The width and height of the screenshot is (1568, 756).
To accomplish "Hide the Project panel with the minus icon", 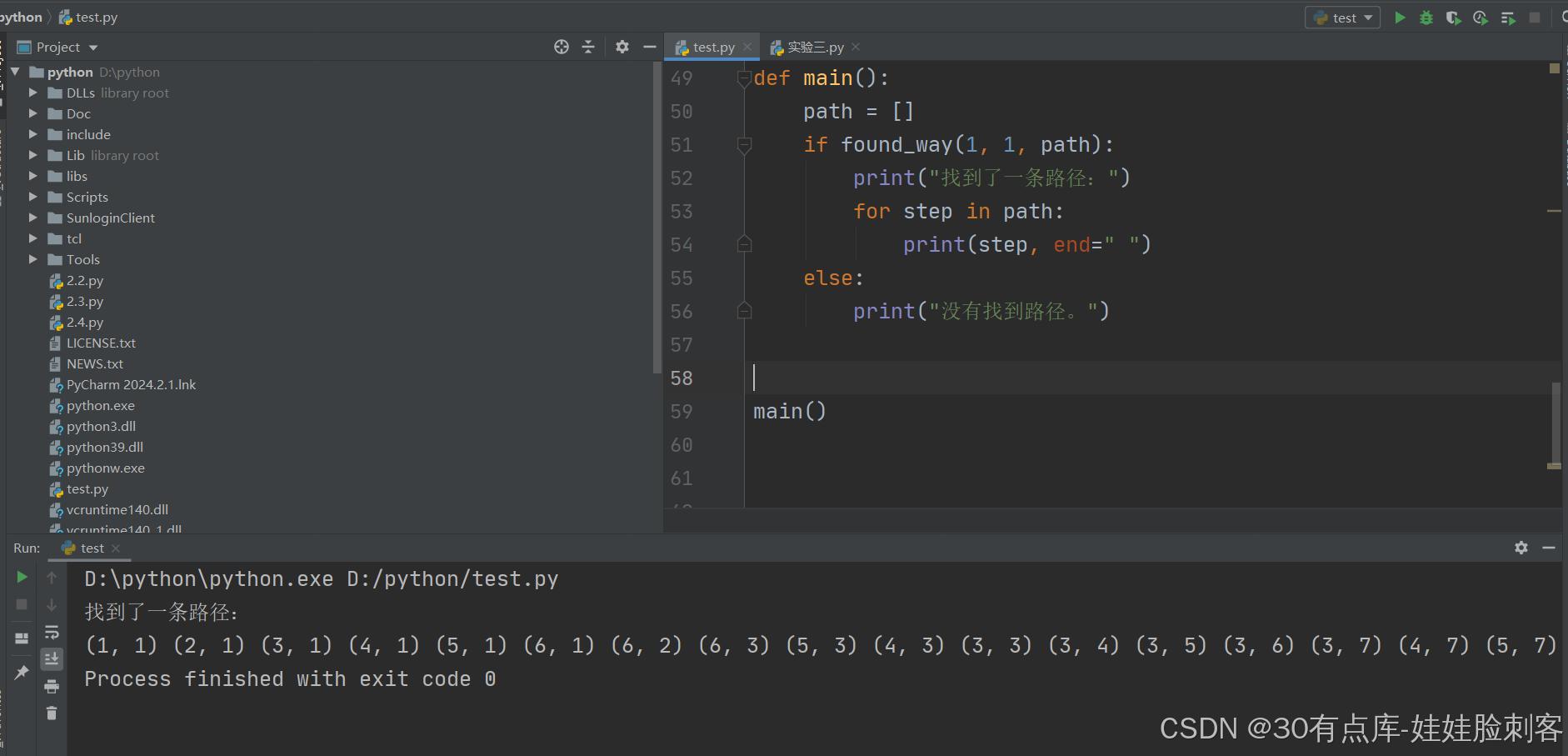I will [x=650, y=47].
